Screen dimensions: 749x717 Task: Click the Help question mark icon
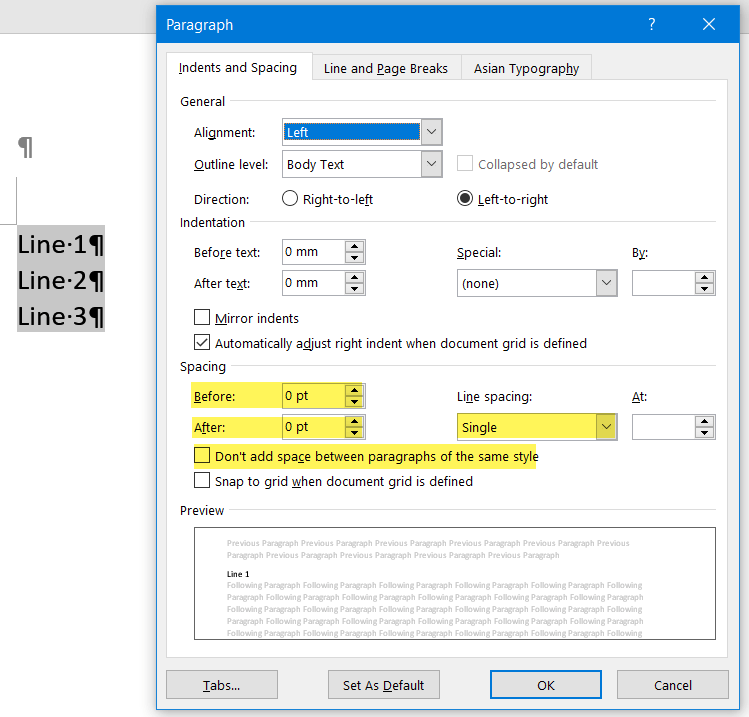[x=652, y=24]
